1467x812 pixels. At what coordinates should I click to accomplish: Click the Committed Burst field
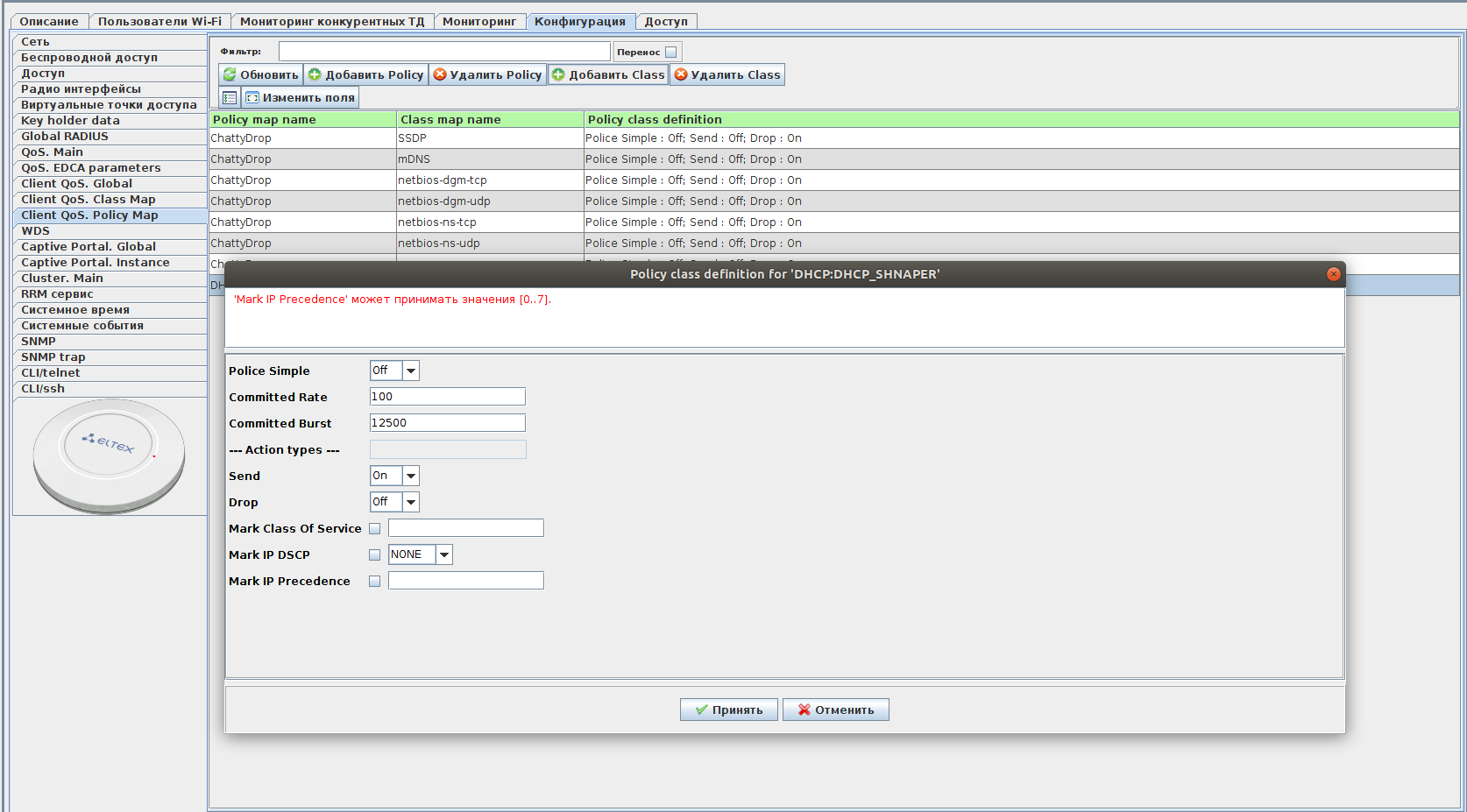448,423
